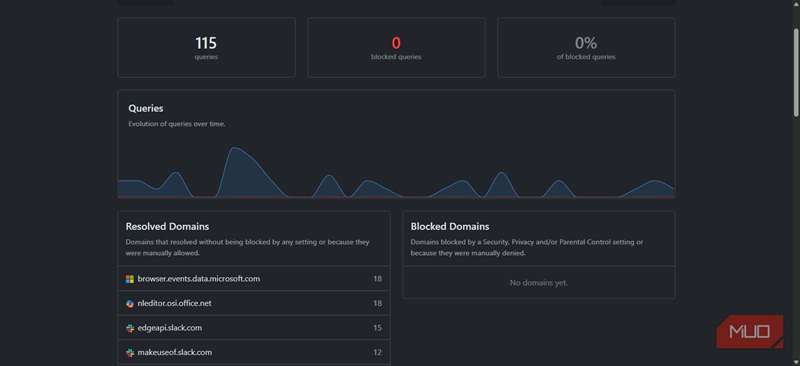This screenshot has height=366, width=800.
Task: Click the 0% of blocked queries value
Action: coord(586,43)
